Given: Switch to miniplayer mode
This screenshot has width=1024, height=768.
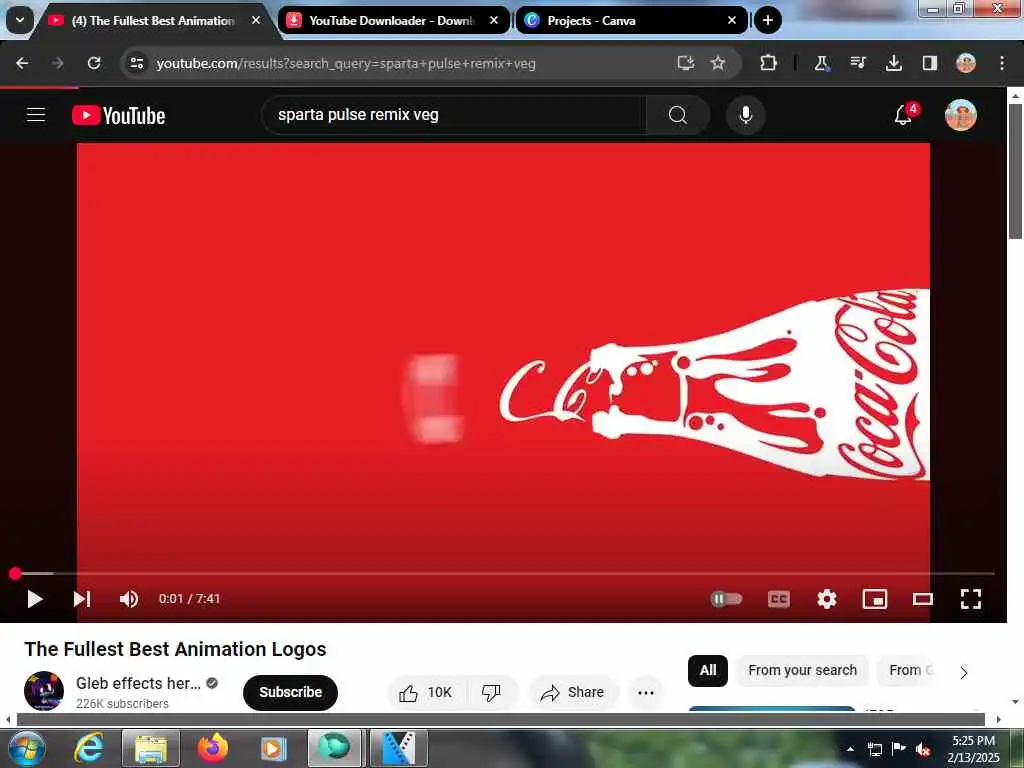Looking at the screenshot, I should click(874, 599).
